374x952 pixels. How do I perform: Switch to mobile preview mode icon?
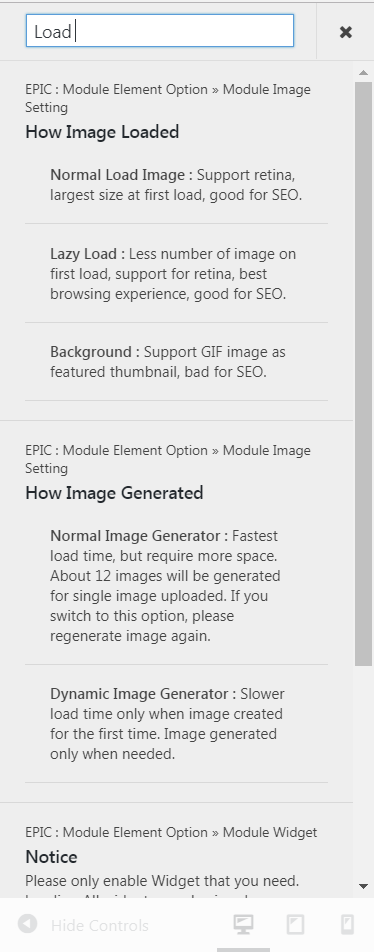[x=347, y=925]
